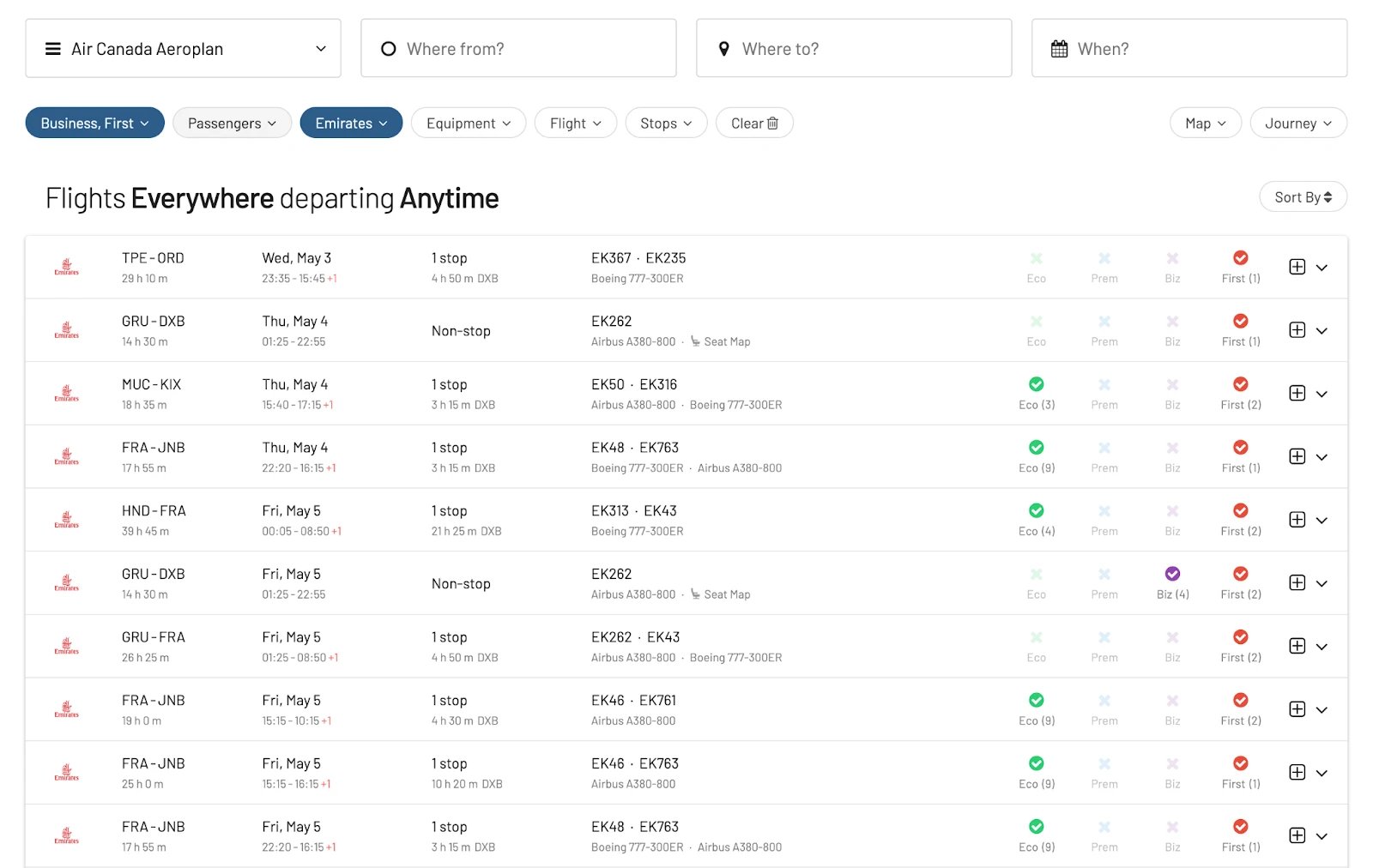Click 10 h 20 m DXB layover text
The image size is (1373, 868).
(467, 784)
